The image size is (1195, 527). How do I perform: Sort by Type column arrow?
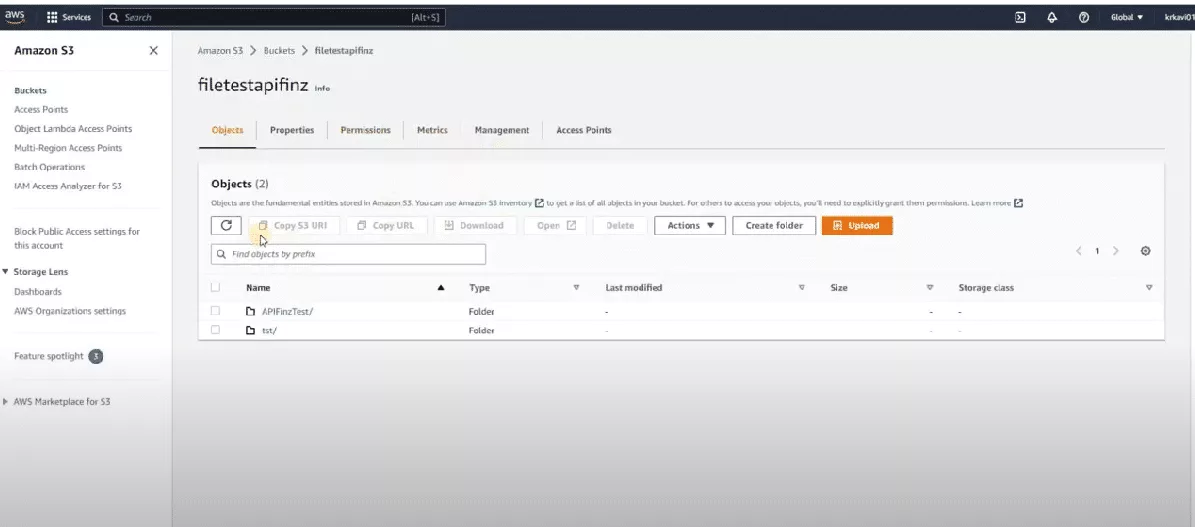[x=576, y=288]
